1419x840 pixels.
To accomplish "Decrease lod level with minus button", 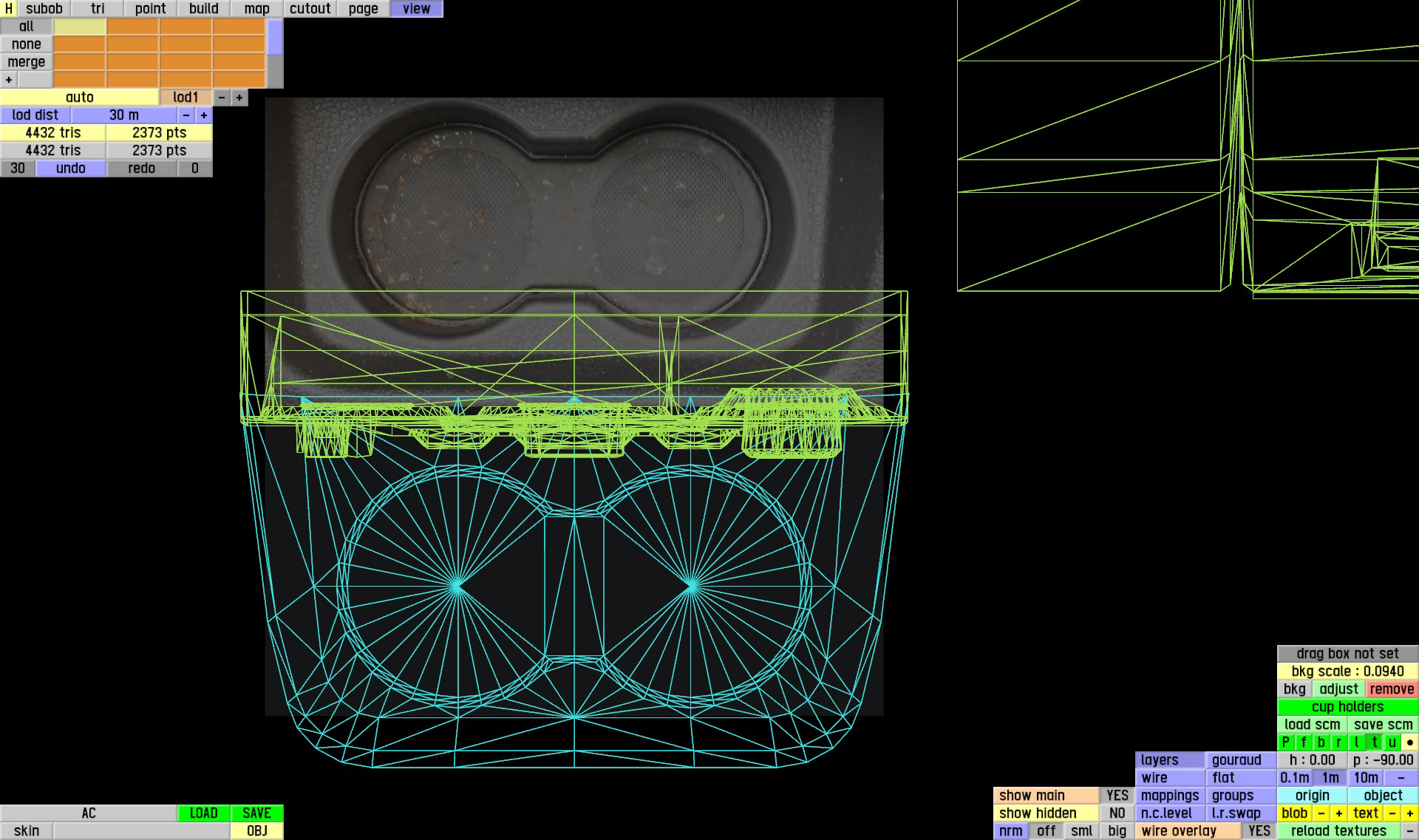I will pos(222,98).
